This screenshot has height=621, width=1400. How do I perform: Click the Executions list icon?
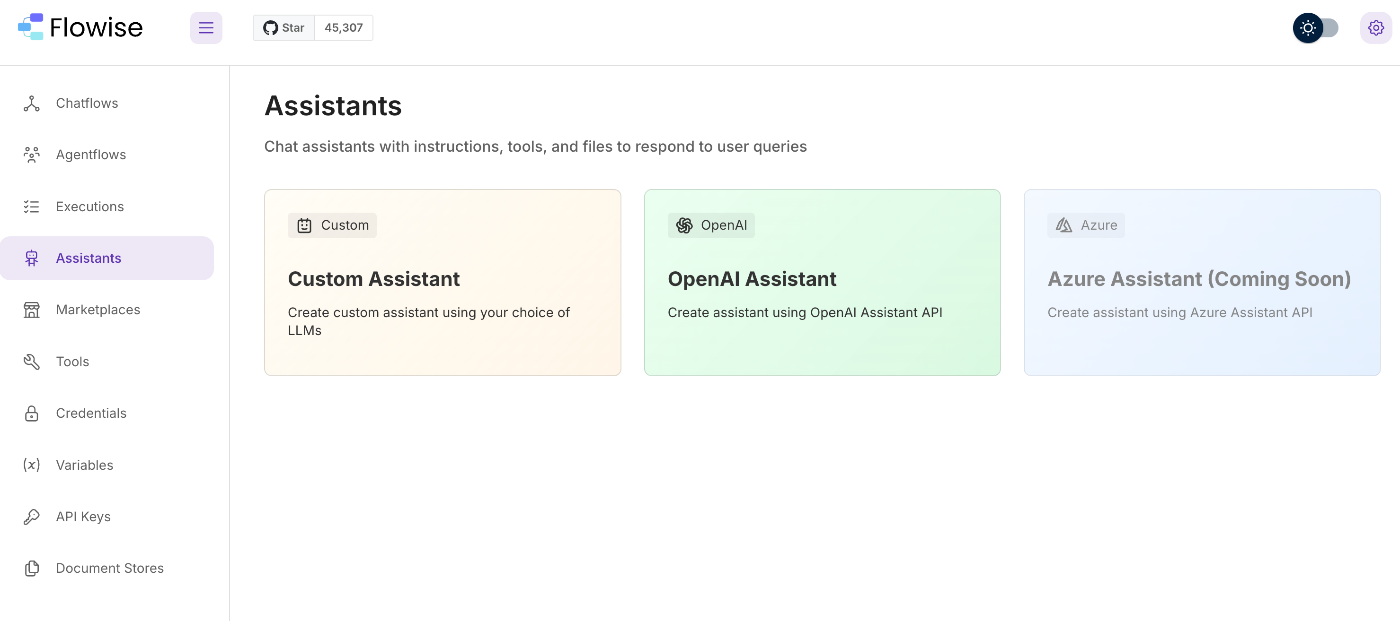pos(32,207)
